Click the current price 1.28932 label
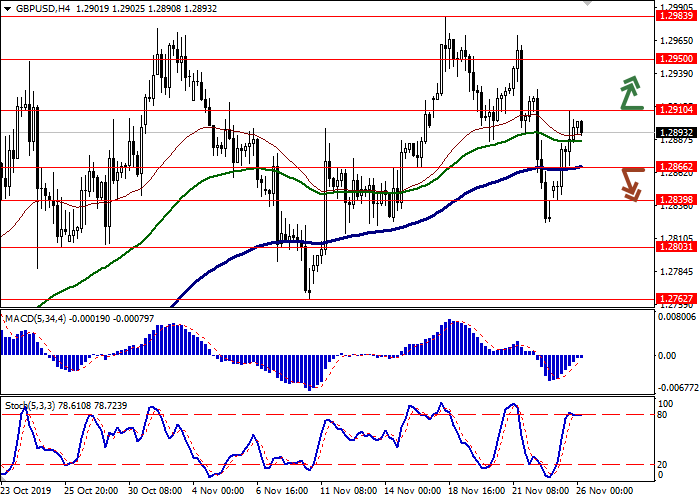This screenshot has width=700, height=500. (x=677, y=133)
